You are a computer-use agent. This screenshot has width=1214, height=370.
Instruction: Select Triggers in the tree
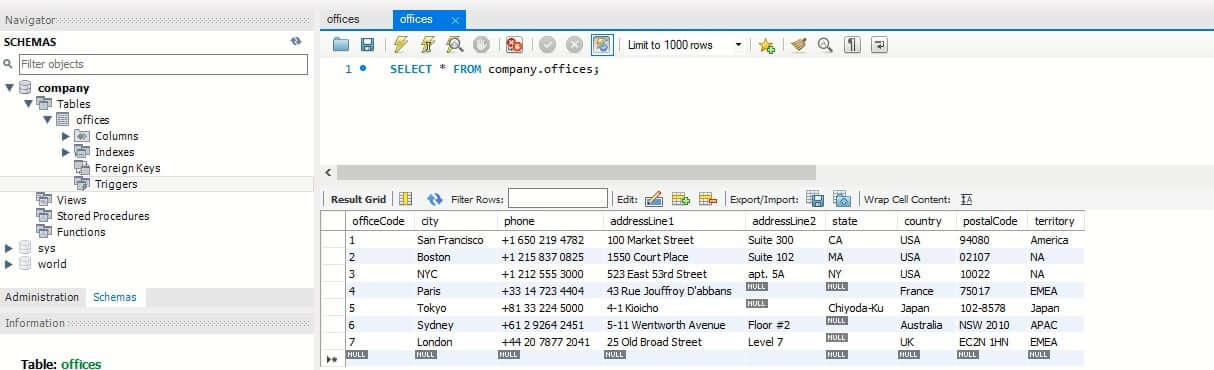tap(116, 184)
